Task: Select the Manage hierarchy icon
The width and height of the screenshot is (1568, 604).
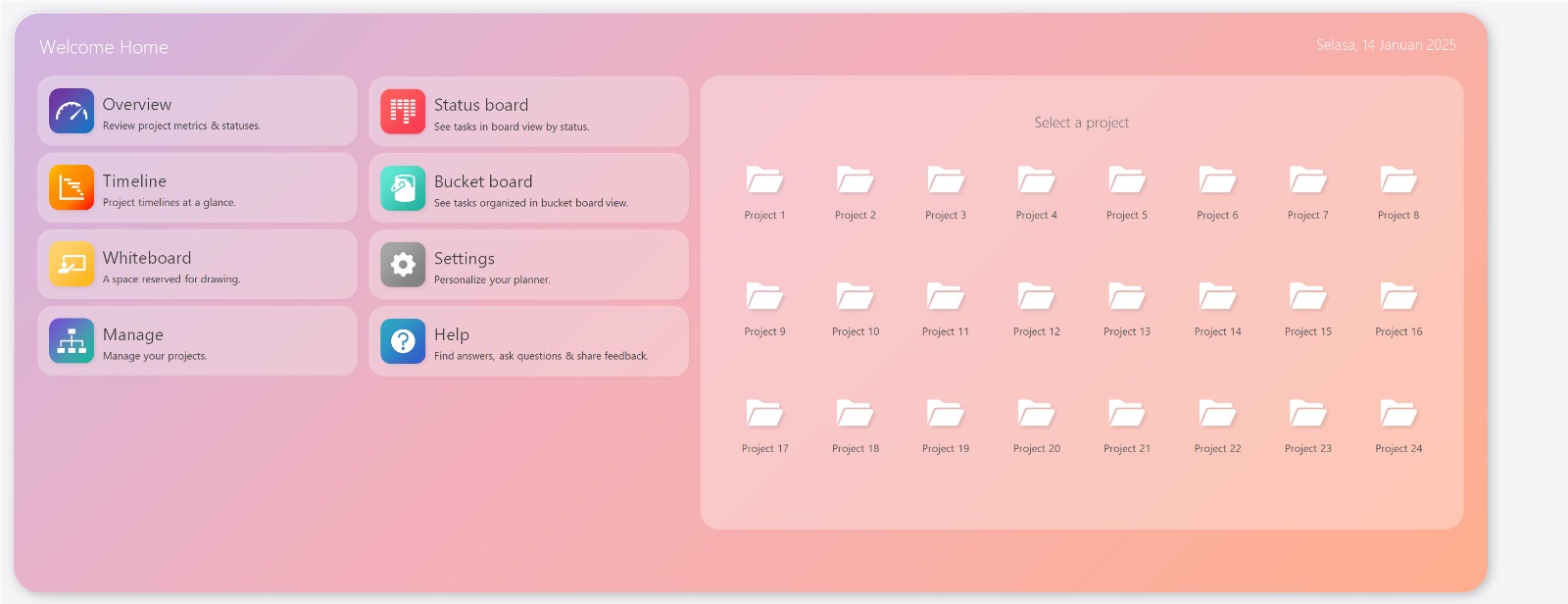Action: (72, 341)
